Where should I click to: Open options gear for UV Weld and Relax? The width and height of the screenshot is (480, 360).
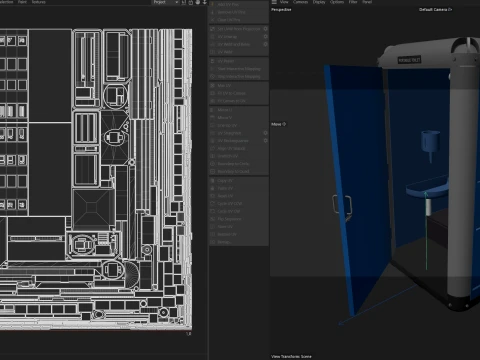click(266, 44)
